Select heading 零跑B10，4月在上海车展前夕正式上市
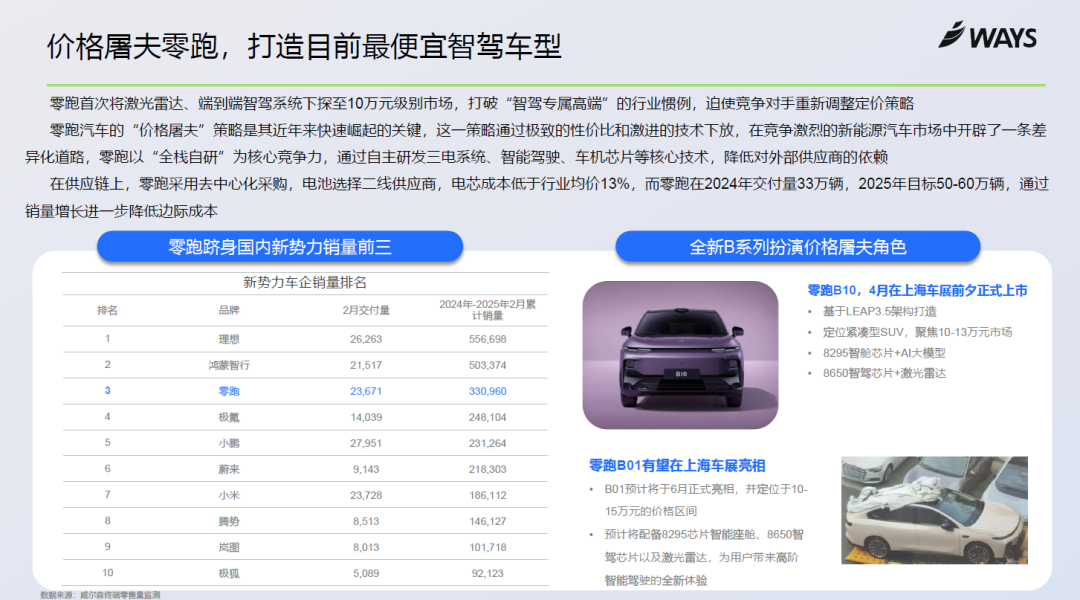The height and width of the screenshot is (600, 1080). click(x=917, y=291)
